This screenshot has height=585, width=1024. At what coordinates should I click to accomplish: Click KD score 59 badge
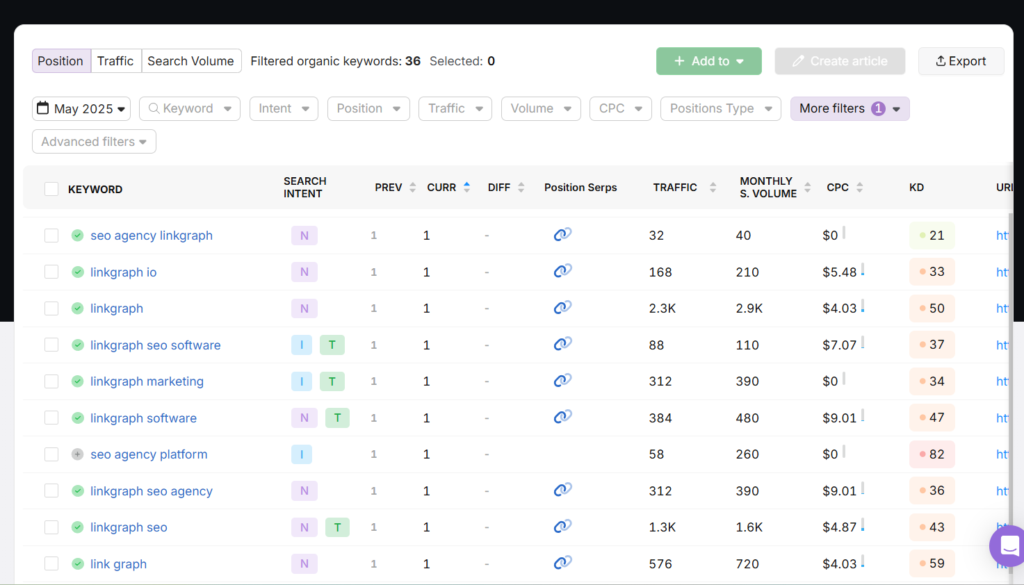(932, 563)
